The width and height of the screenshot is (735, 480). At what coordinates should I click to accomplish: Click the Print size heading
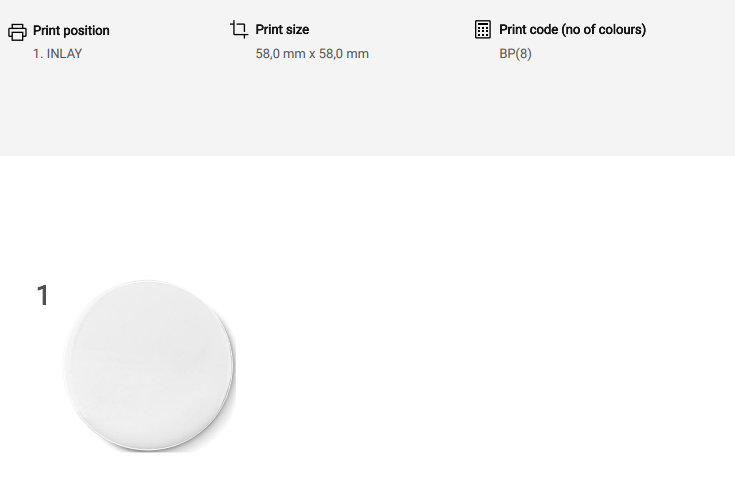click(x=282, y=30)
